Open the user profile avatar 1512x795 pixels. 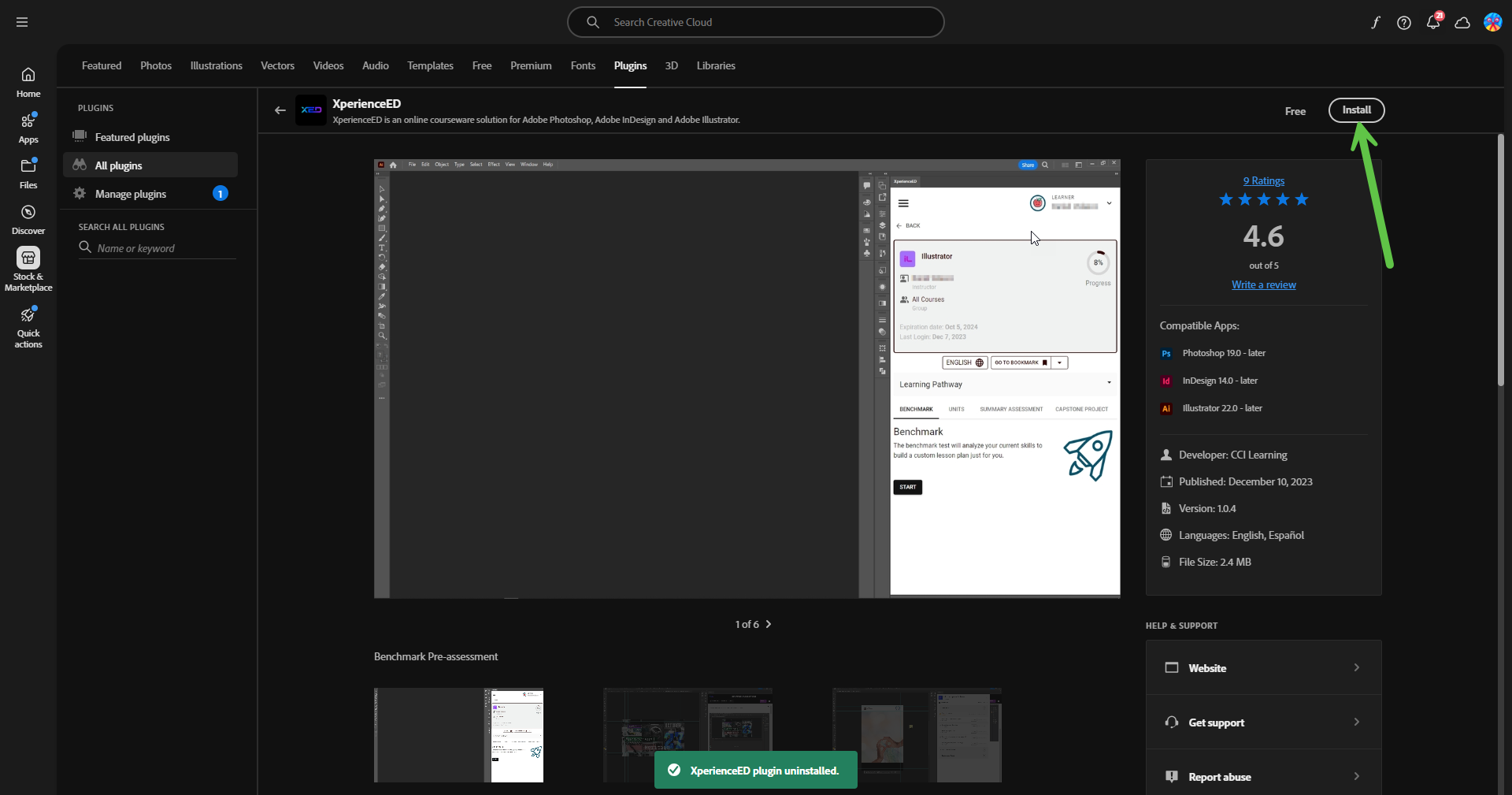pos(1492,22)
